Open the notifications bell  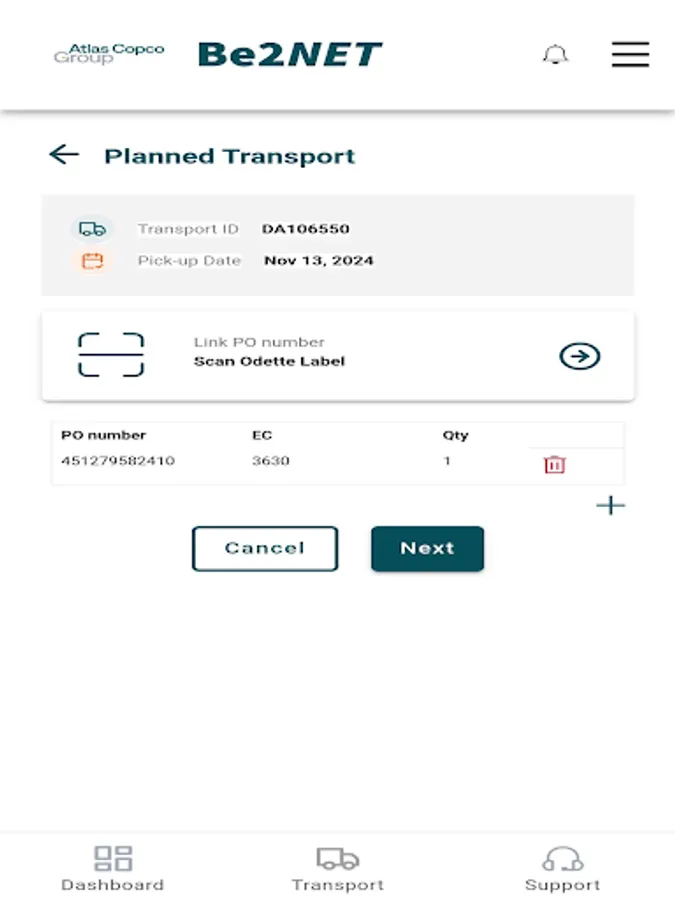556,55
